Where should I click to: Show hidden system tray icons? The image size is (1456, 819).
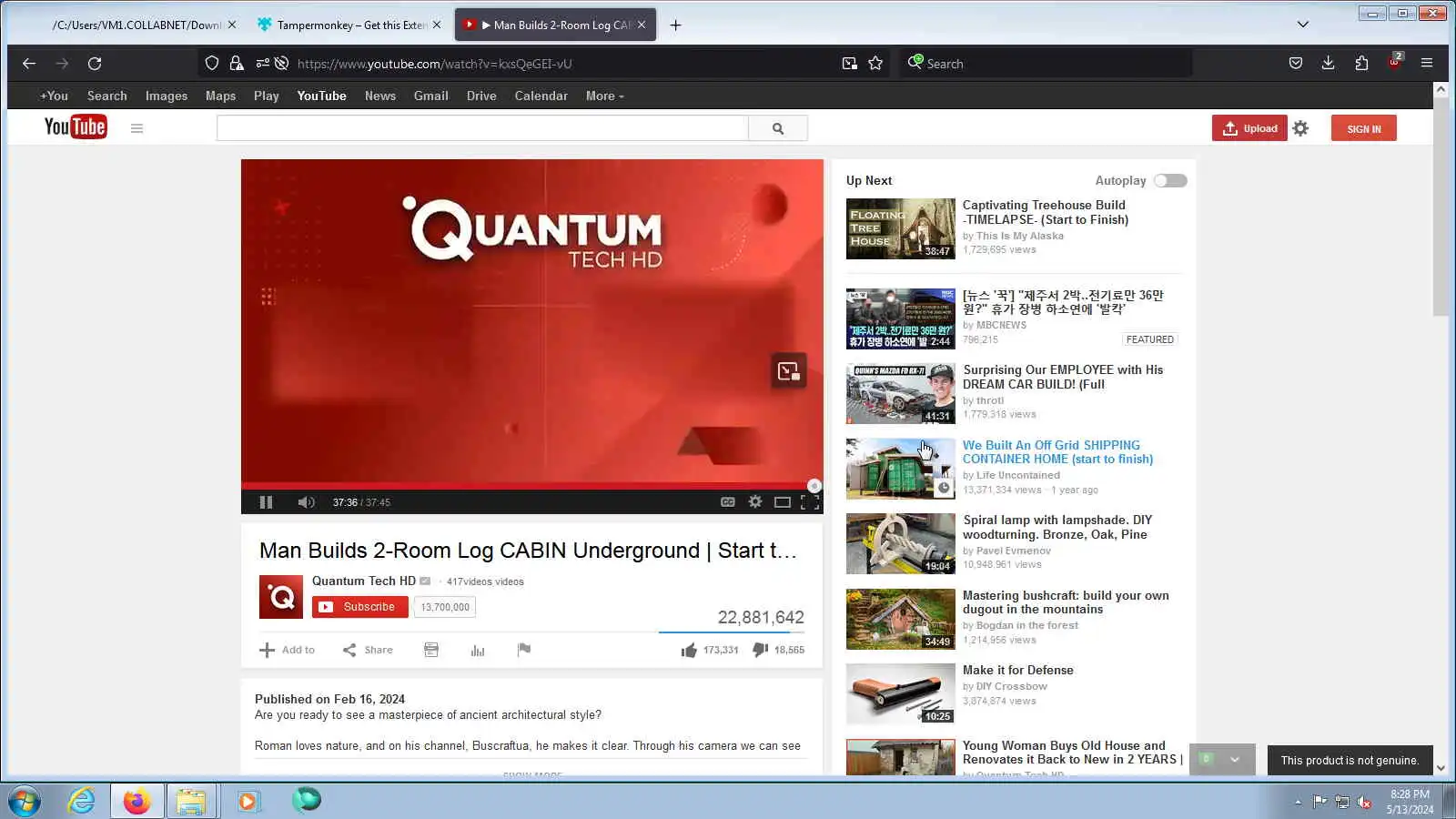1298,802
